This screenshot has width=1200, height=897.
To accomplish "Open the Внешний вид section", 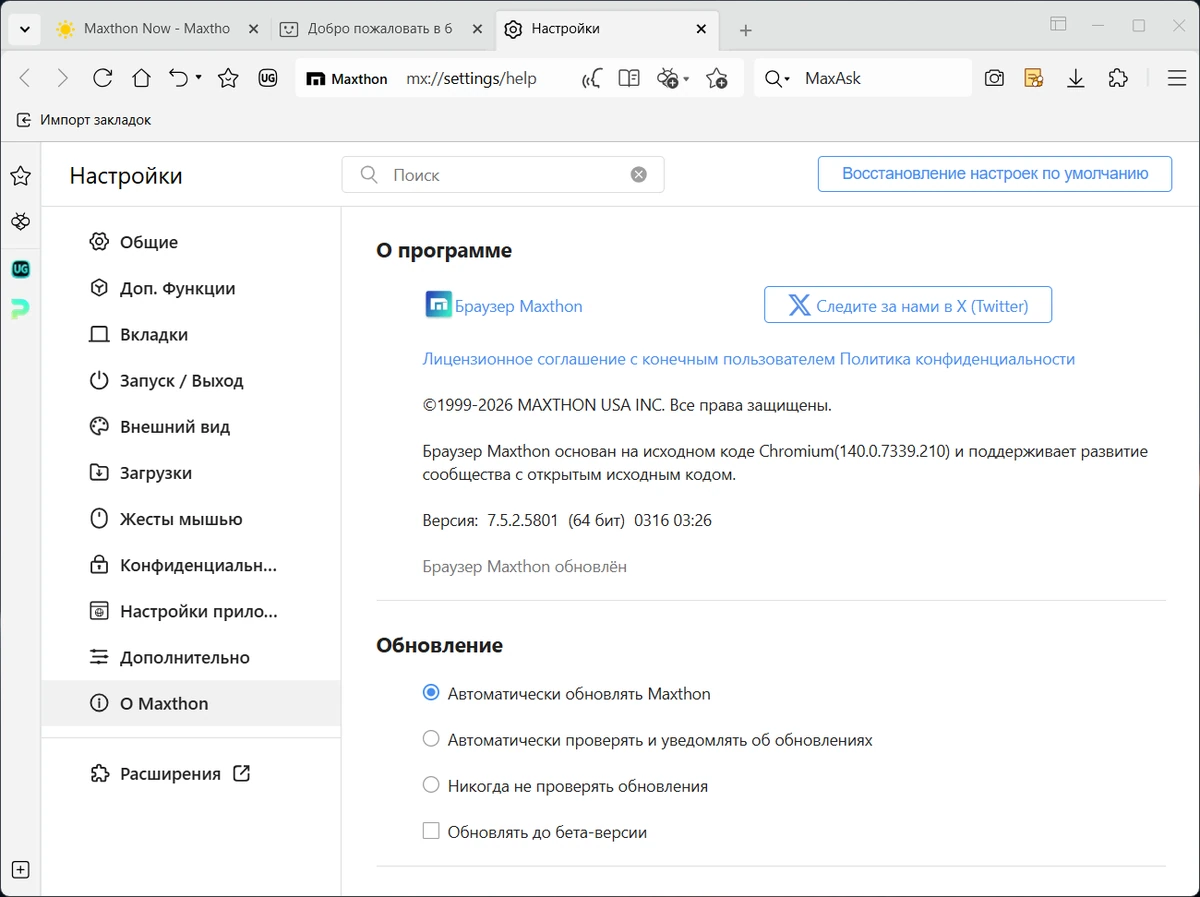I will pyautogui.click(x=191, y=426).
